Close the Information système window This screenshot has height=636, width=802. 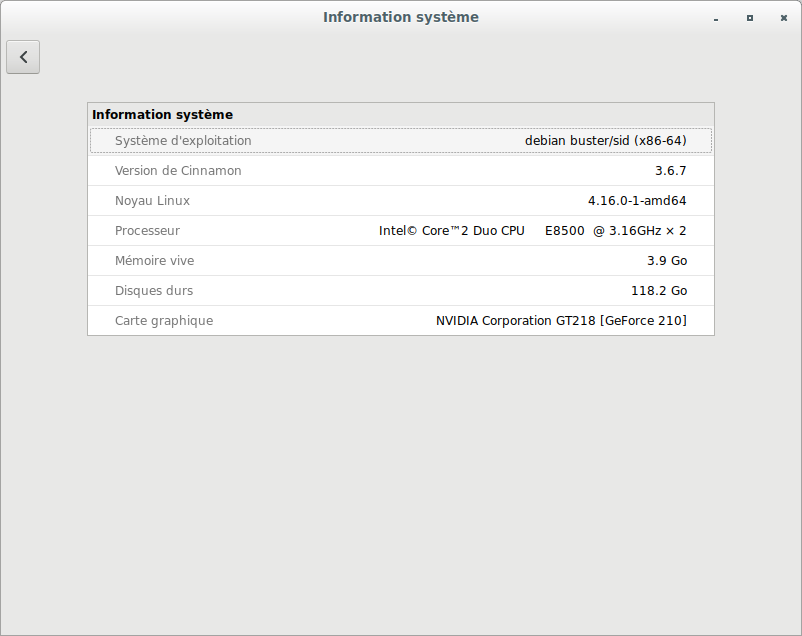tap(781, 18)
